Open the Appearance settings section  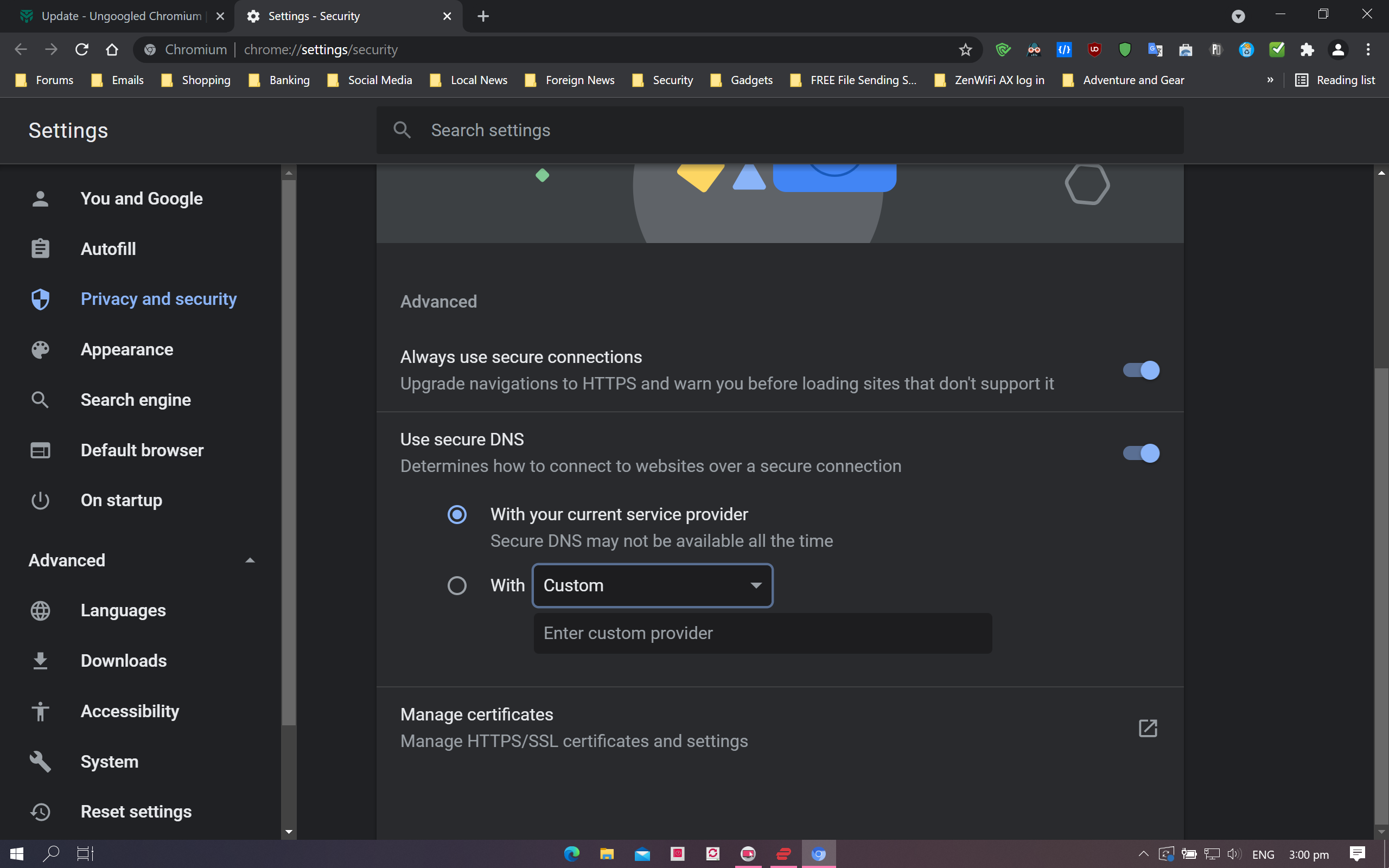pyautogui.click(x=127, y=349)
